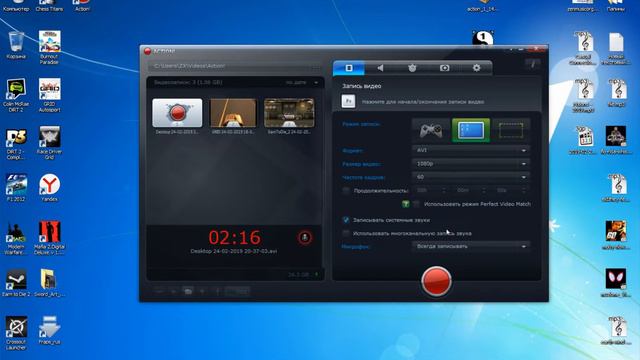Click the 'Desktop 24-02-2019 20-37-03.avi' filename text
640x360 pixels.
click(233, 251)
